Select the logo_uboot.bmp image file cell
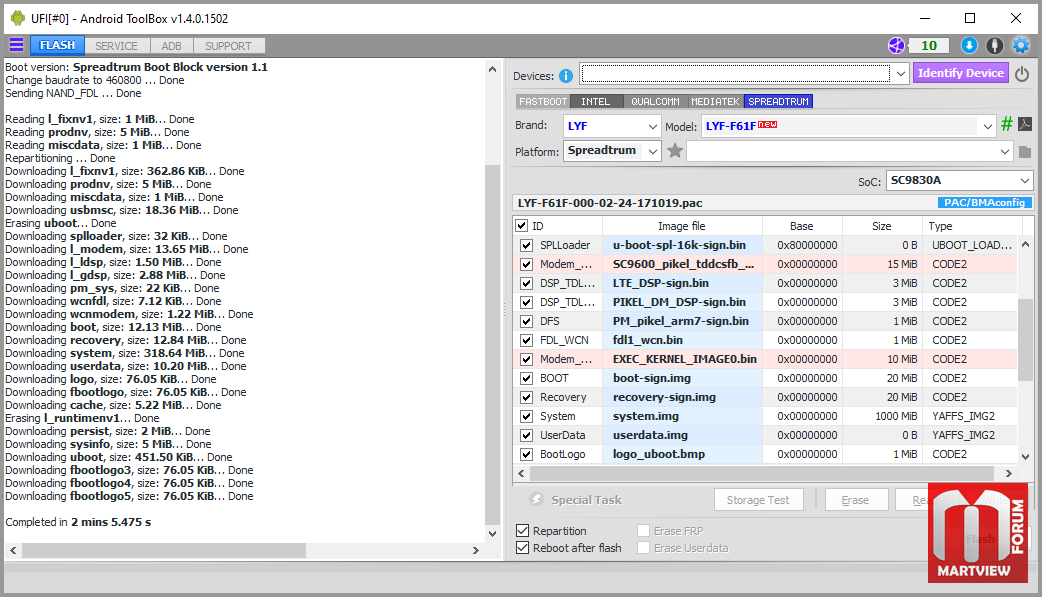1042x597 pixels. [682, 454]
